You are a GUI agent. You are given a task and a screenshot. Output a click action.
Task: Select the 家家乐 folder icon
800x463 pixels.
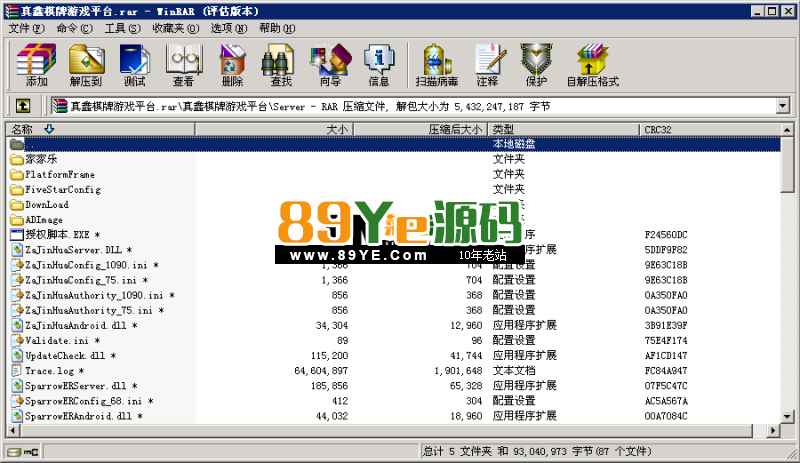click(x=17, y=159)
